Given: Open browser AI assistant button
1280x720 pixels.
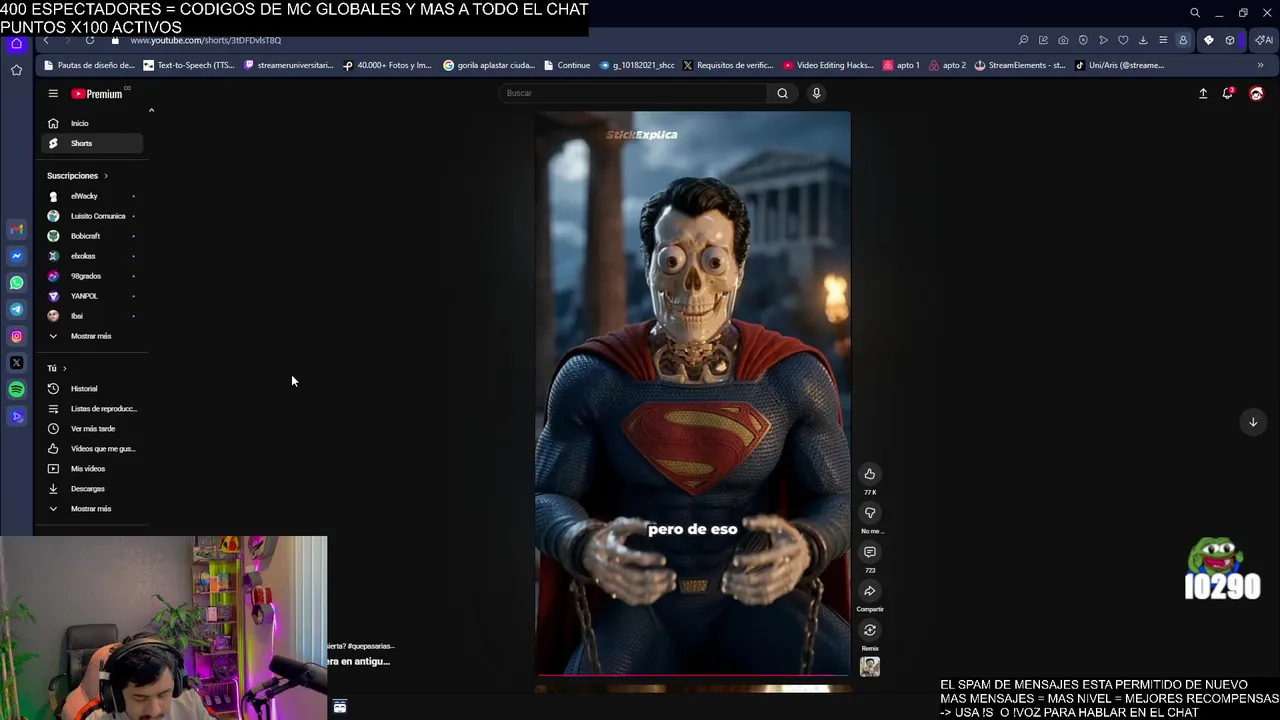Looking at the screenshot, I should (1264, 40).
